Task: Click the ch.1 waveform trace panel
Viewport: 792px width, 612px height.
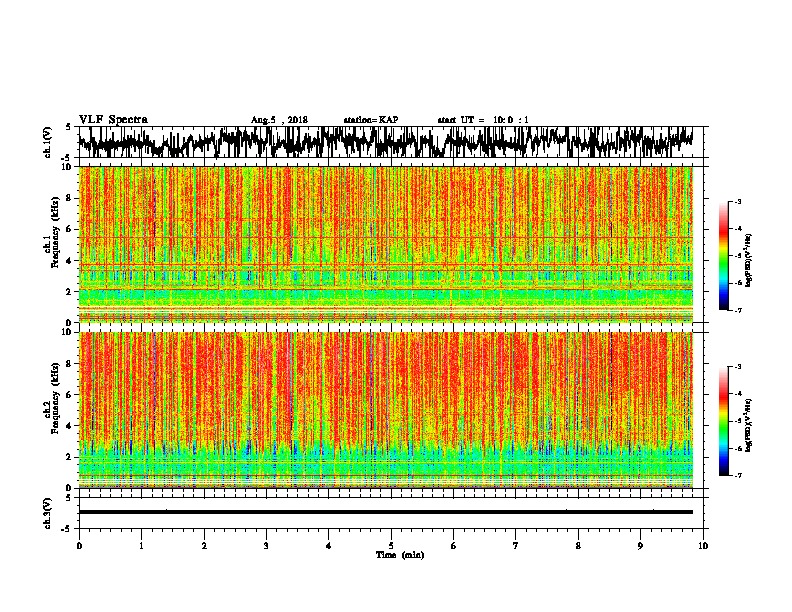Action: coord(391,142)
